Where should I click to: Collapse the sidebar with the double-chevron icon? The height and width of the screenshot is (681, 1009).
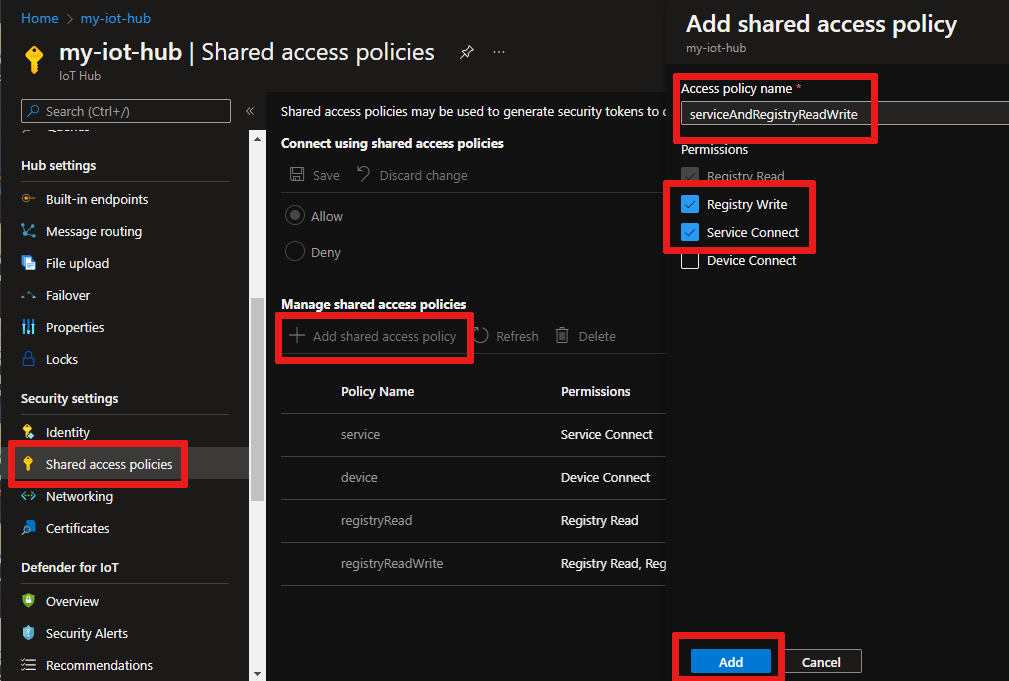pyautogui.click(x=250, y=111)
